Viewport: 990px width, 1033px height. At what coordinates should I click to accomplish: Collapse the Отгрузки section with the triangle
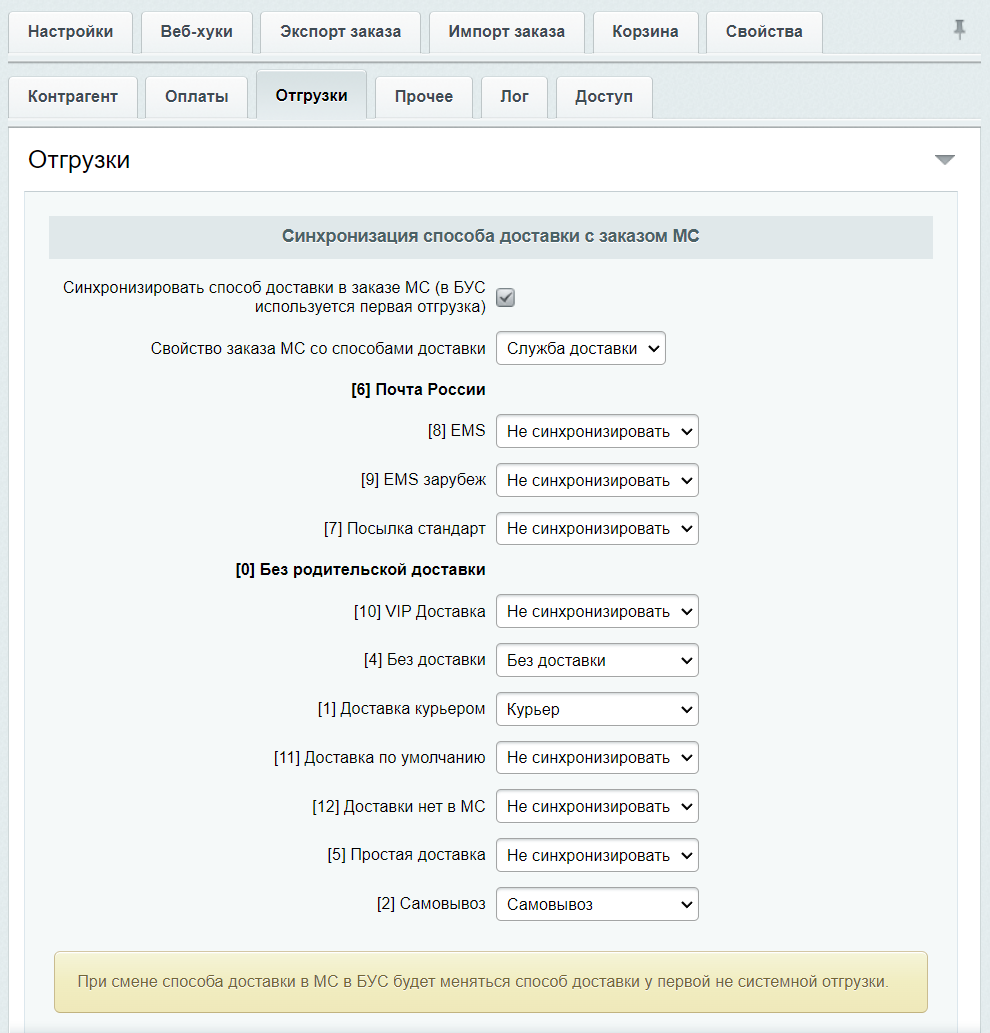pos(944,160)
